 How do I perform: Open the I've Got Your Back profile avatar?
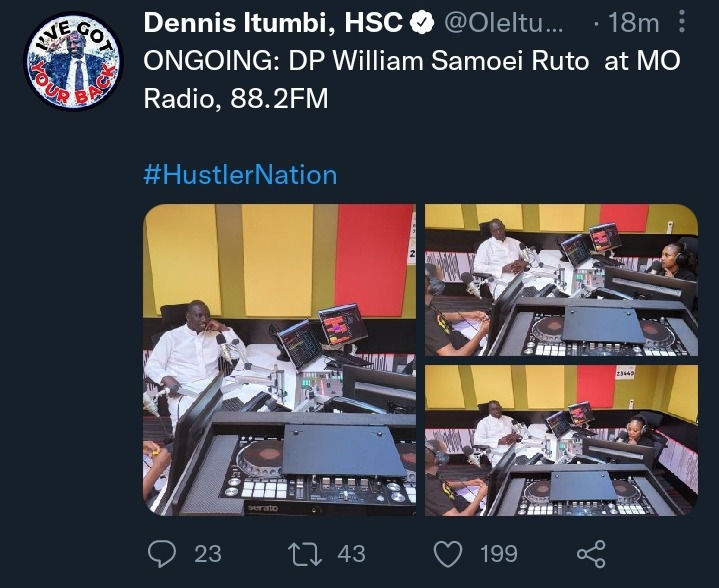(73, 60)
